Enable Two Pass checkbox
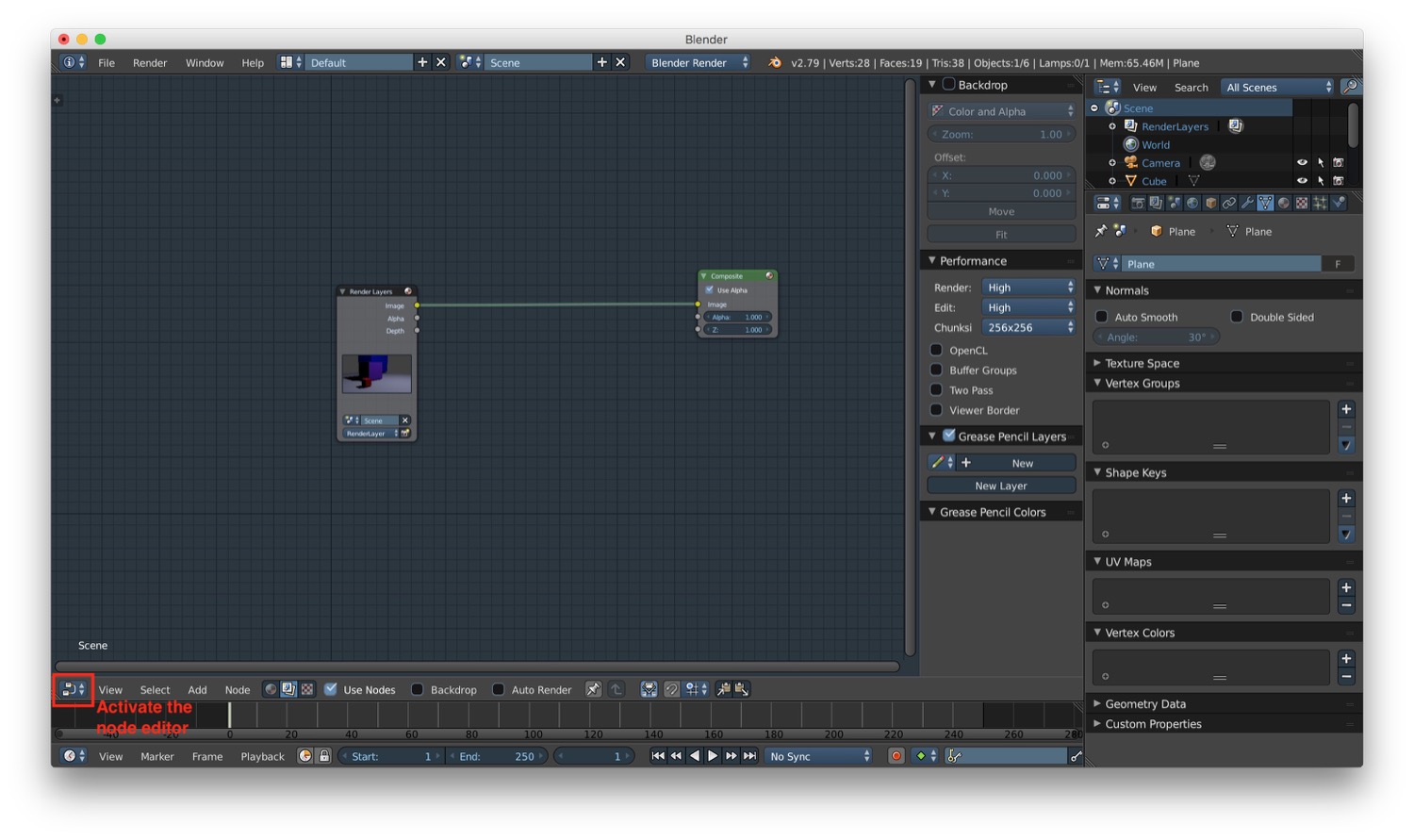 coord(936,389)
